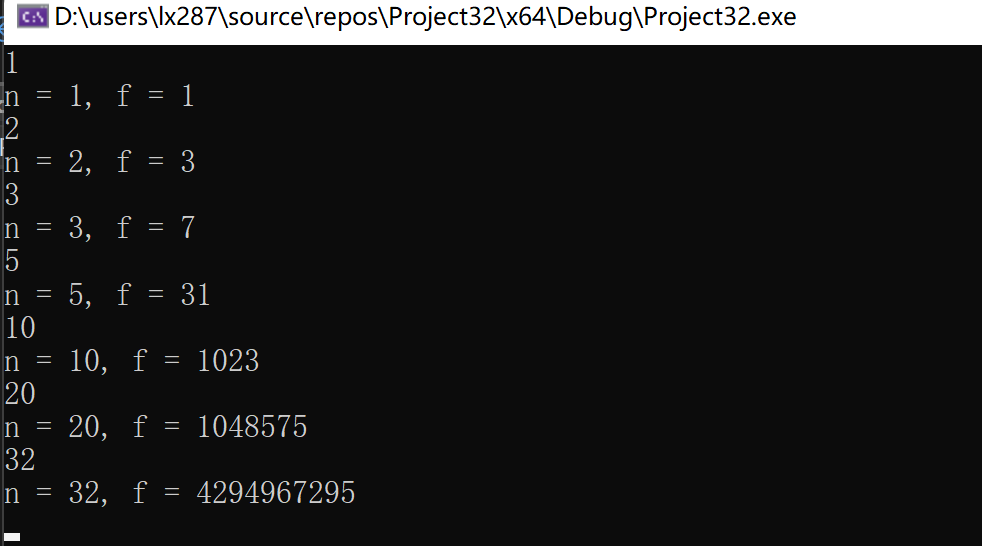The image size is (982, 546).
Task: Click the console icon in title bar
Action: [35, 16]
